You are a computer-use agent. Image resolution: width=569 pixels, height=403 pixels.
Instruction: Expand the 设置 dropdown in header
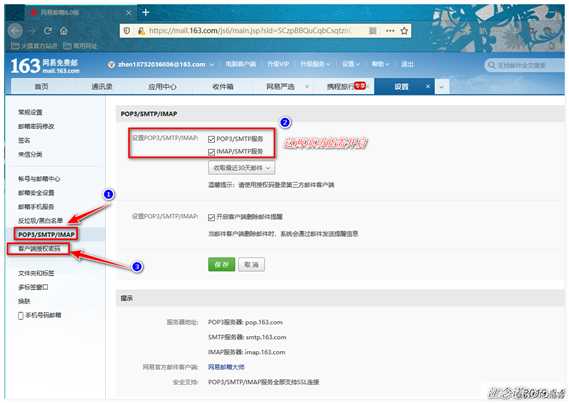(x=351, y=64)
